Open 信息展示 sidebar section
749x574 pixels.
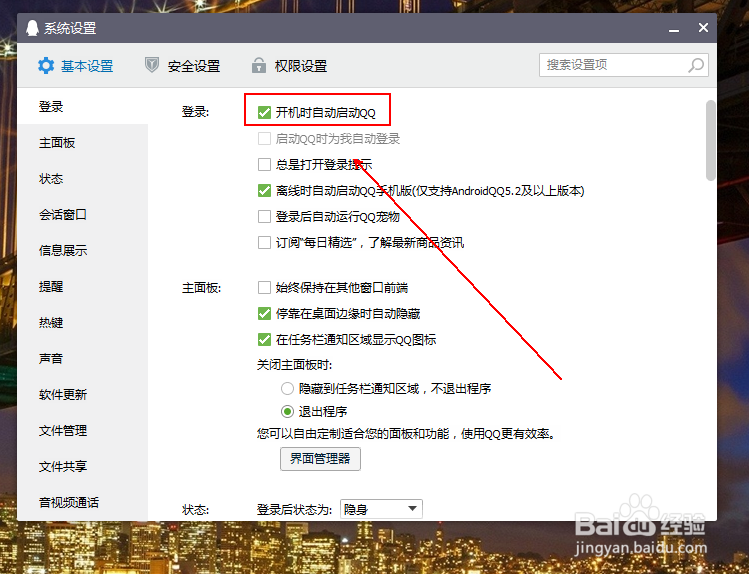[82, 250]
